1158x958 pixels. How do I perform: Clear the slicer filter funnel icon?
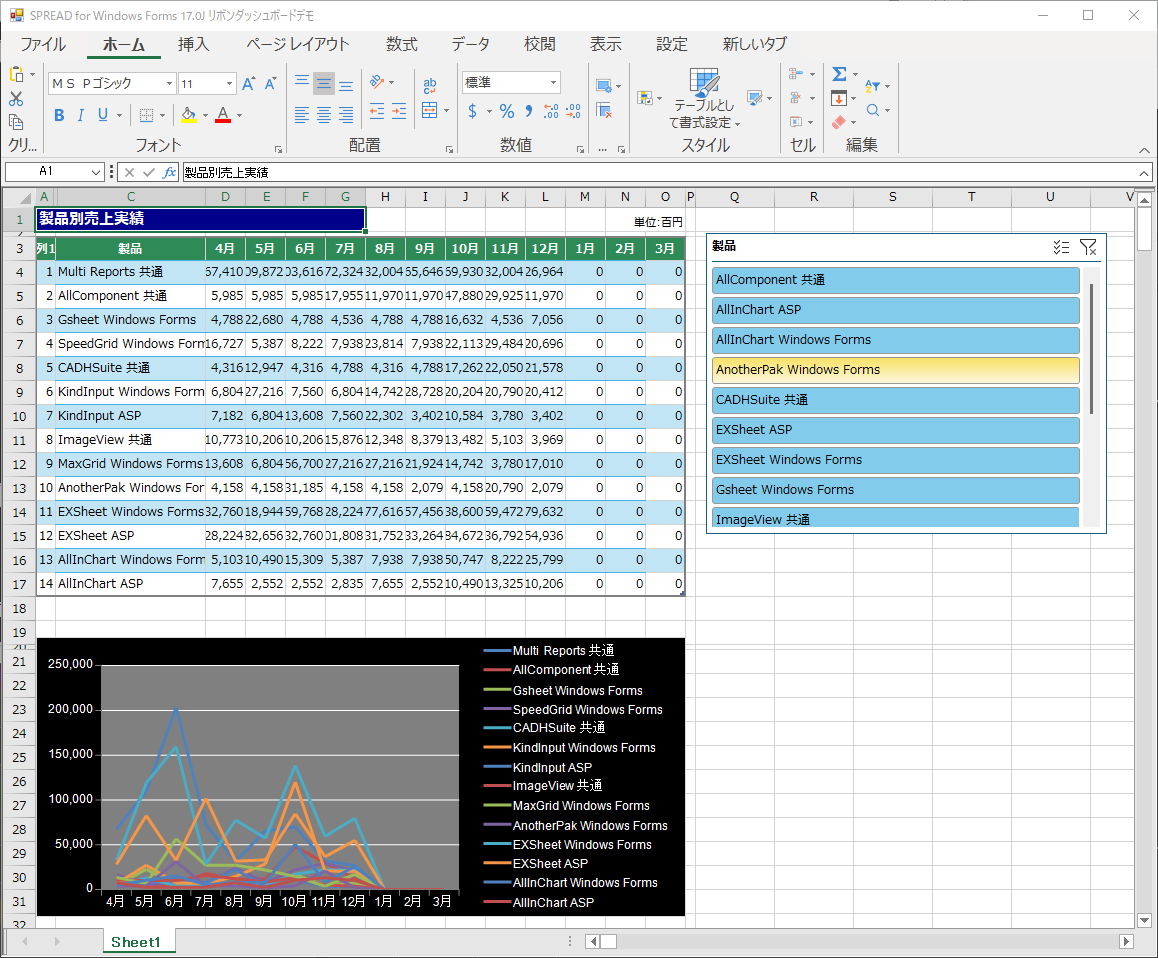[x=1088, y=247]
